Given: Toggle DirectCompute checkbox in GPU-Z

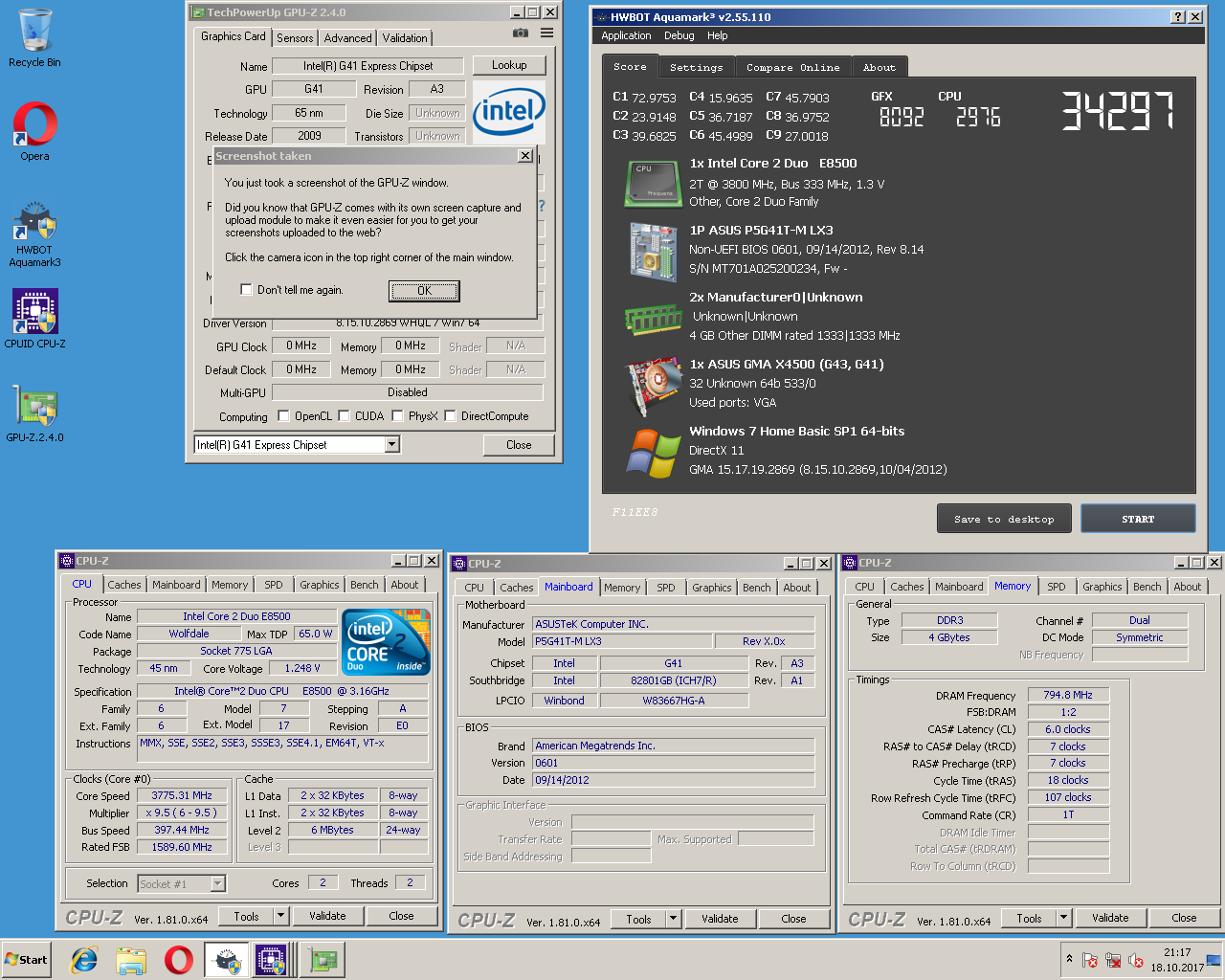Looking at the screenshot, I should pyautogui.click(x=450, y=416).
